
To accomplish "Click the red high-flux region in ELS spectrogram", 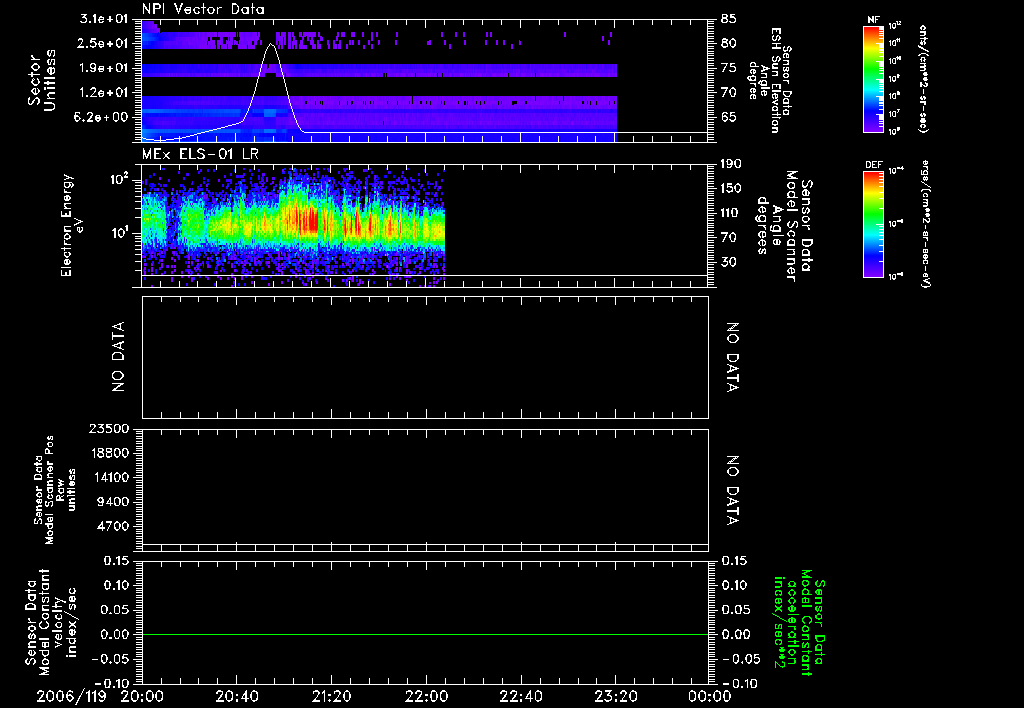I will point(307,220).
